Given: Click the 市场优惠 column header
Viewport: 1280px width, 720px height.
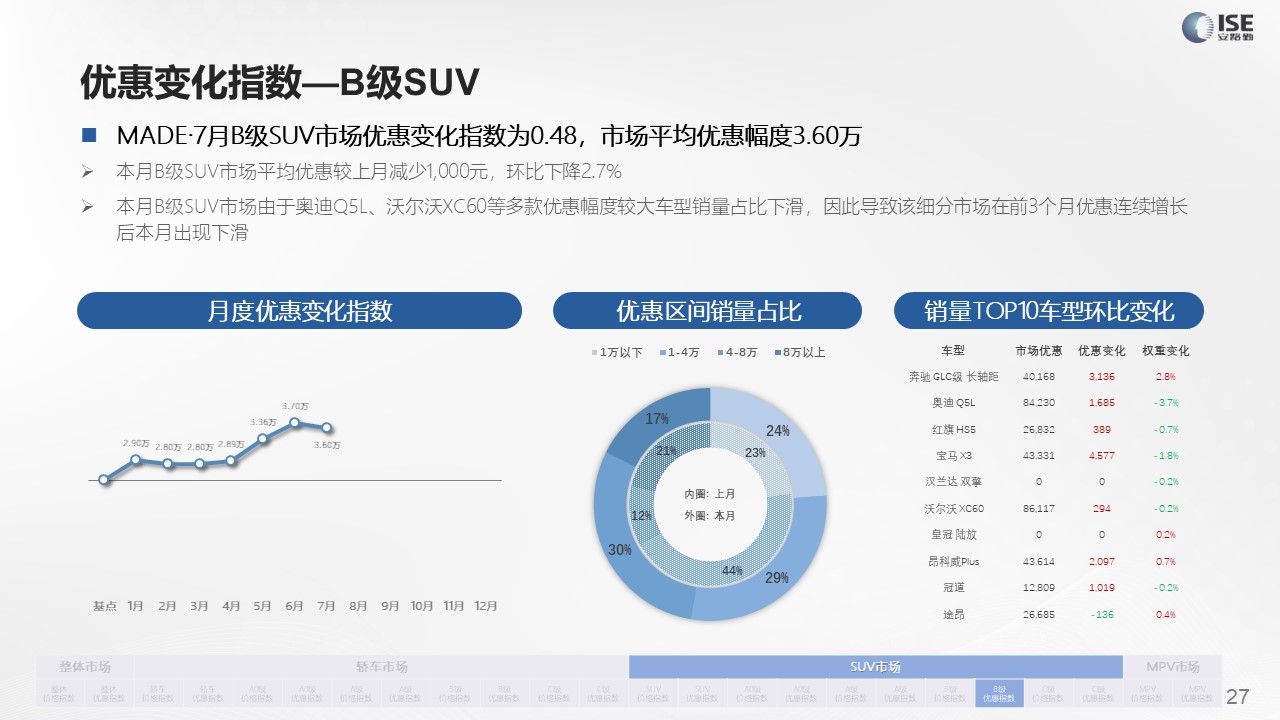Looking at the screenshot, I should 1039,351.
